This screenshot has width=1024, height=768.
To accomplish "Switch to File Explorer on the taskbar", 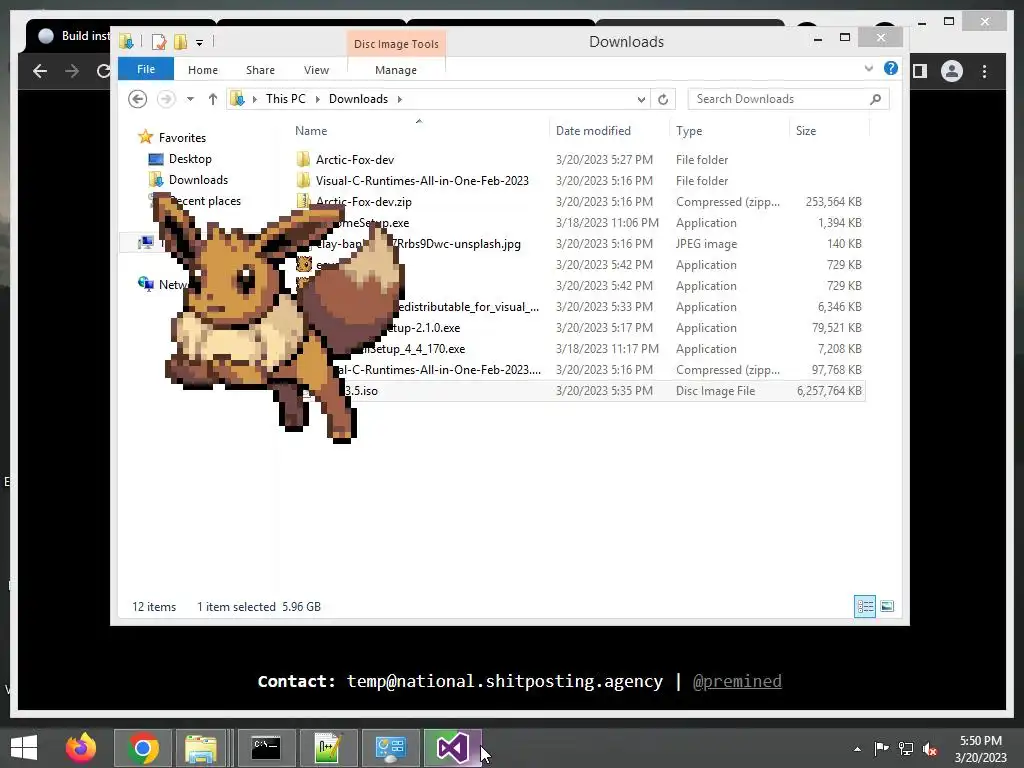I will [x=202, y=748].
